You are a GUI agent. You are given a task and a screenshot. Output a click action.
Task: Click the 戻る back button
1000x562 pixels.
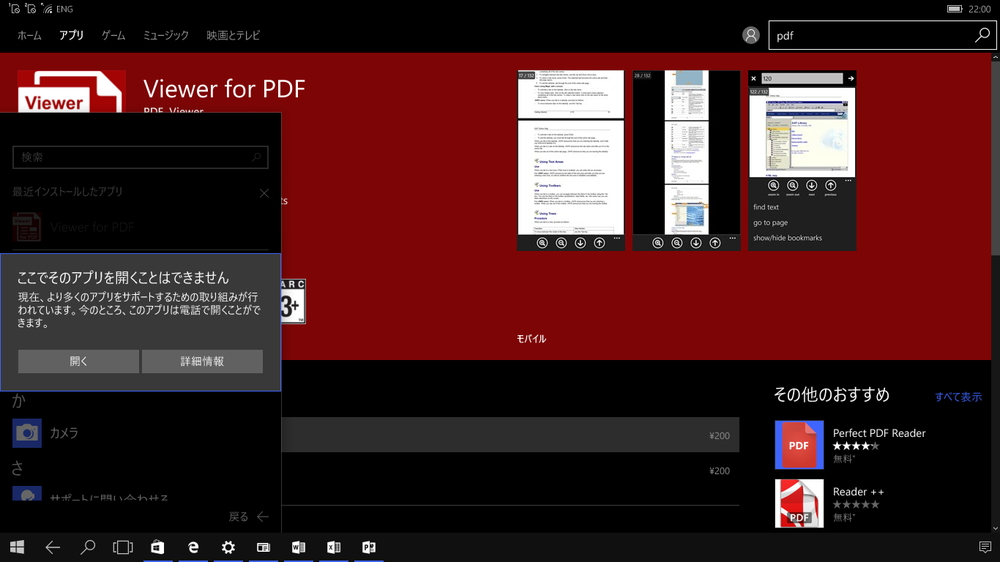(249, 516)
